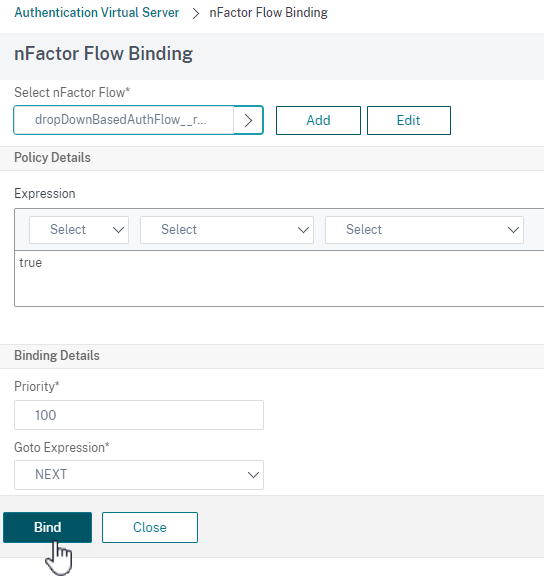The image size is (544, 580).
Task: Go to Authentication Virtual Server breadcrumb
Action: pyautogui.click(x=97, y=13)
